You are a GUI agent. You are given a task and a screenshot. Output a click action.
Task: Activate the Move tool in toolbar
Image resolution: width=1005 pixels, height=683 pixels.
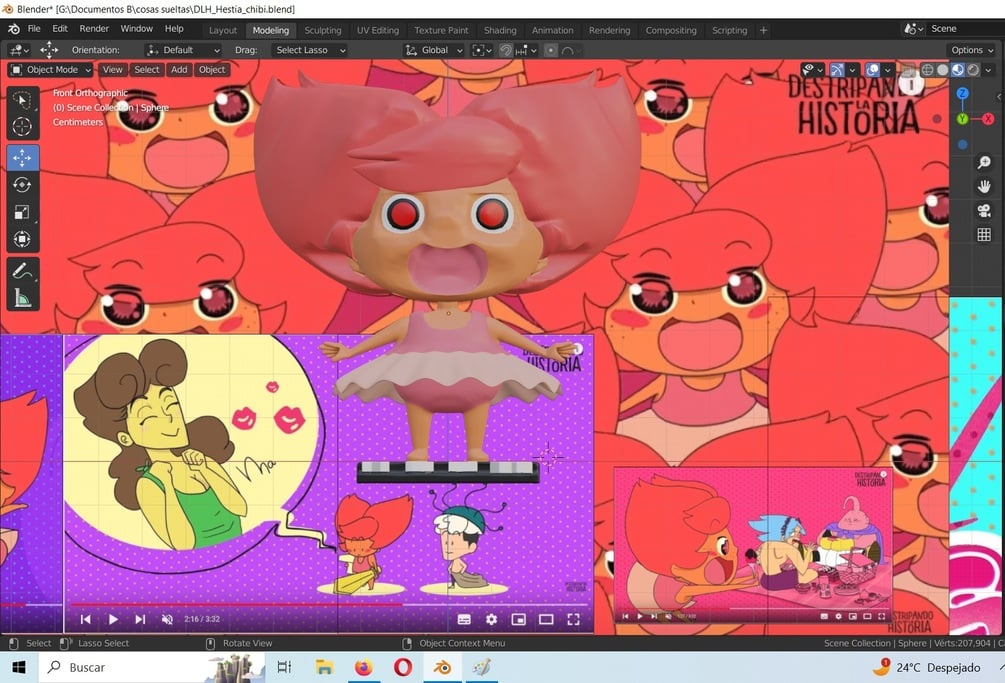point(22,158)
